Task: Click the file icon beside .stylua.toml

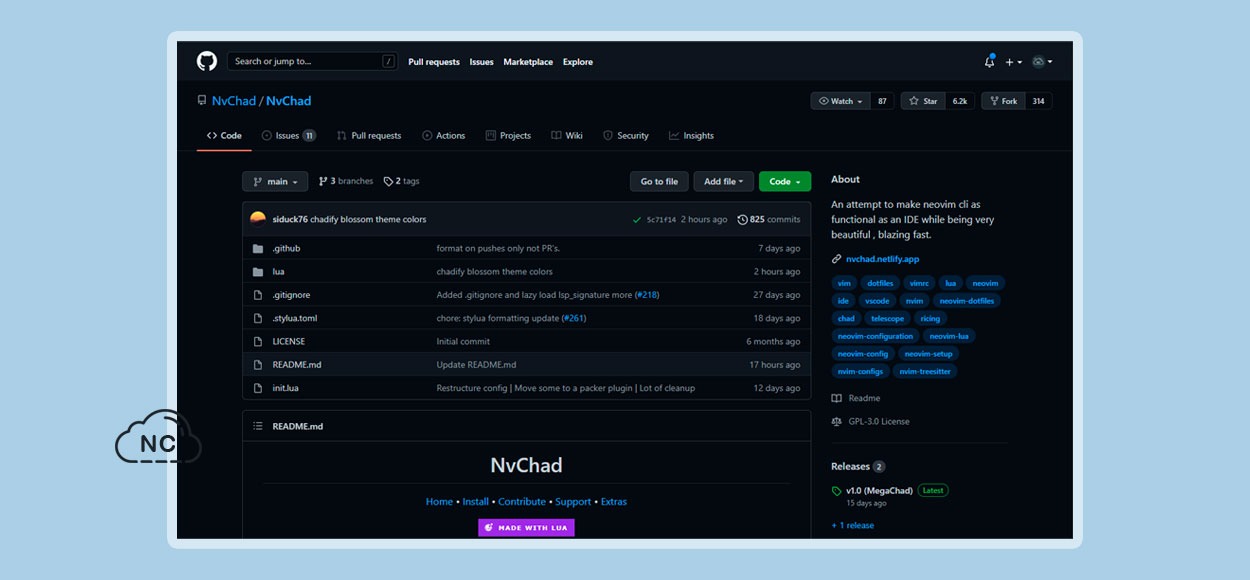Action: tap(257, 318)
